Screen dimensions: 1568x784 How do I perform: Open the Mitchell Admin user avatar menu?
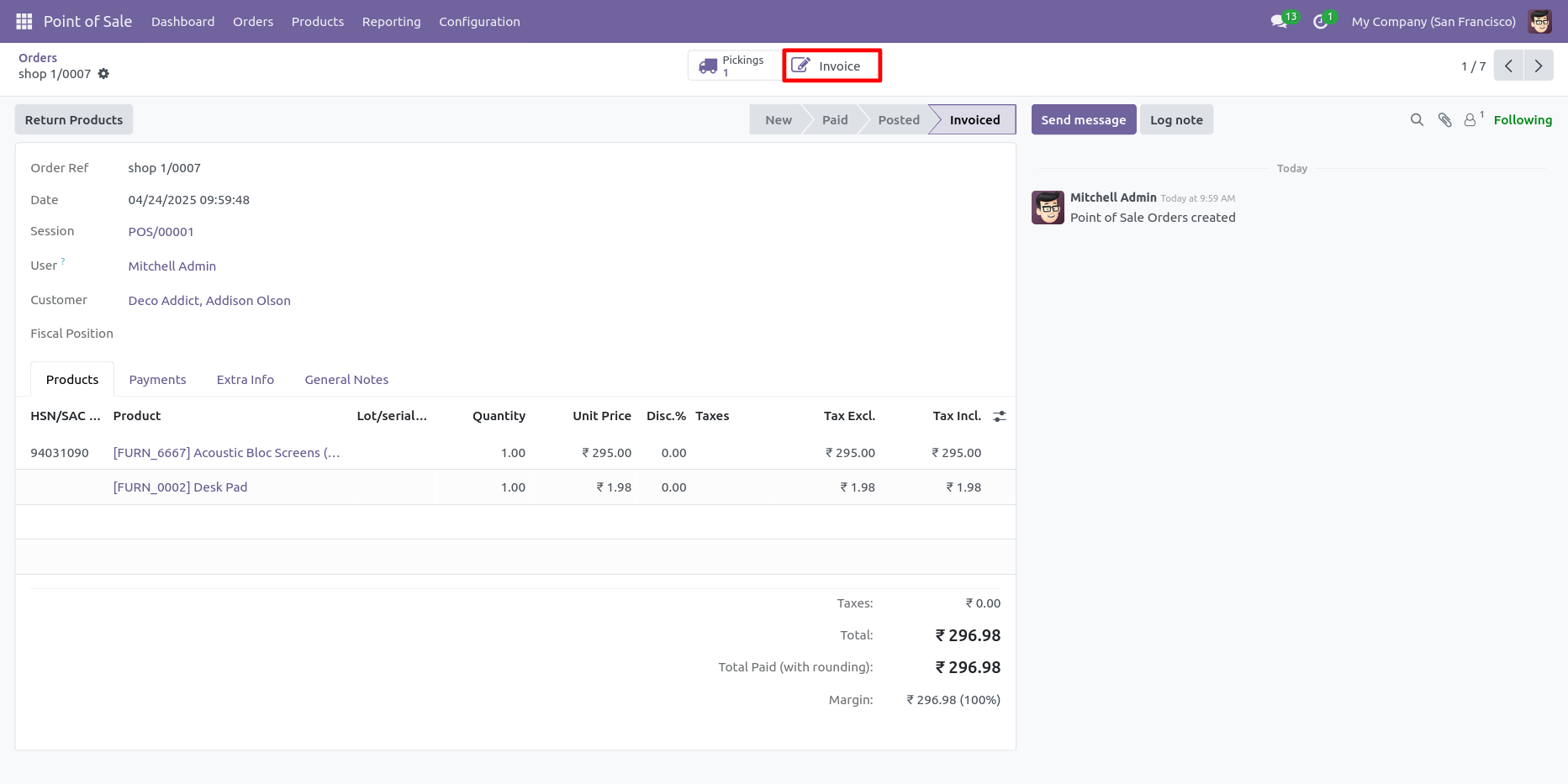click(x=1540, y=21)
